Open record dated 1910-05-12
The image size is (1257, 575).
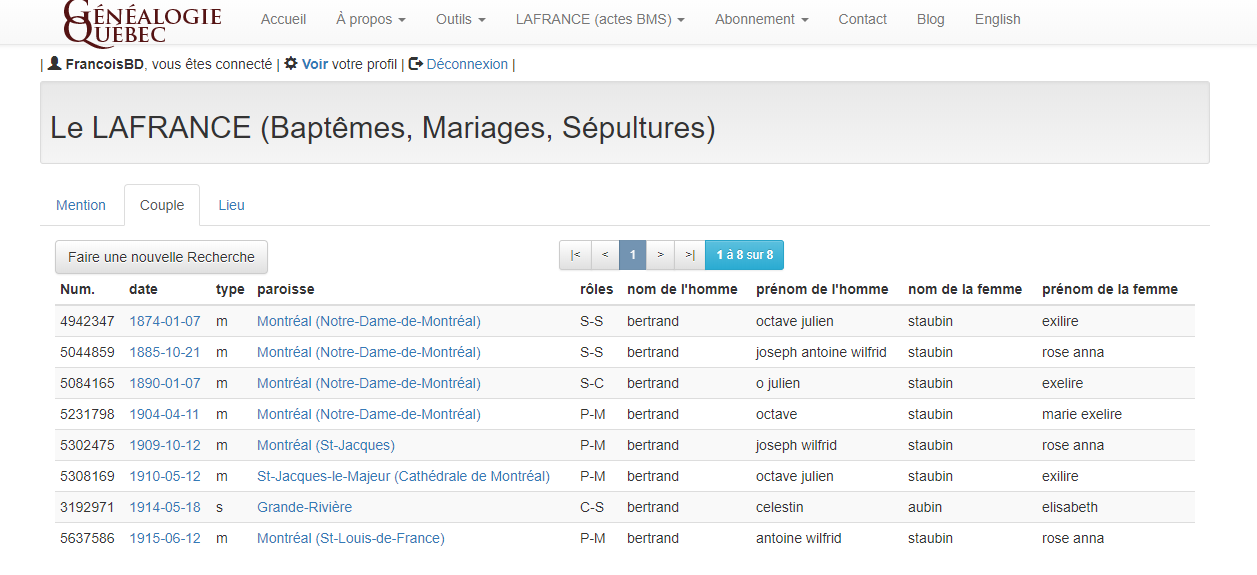[165, 476]
